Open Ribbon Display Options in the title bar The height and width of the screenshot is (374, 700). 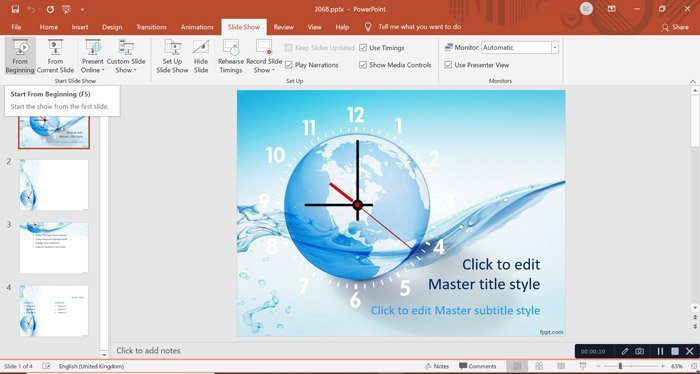(x=612, y=9)
